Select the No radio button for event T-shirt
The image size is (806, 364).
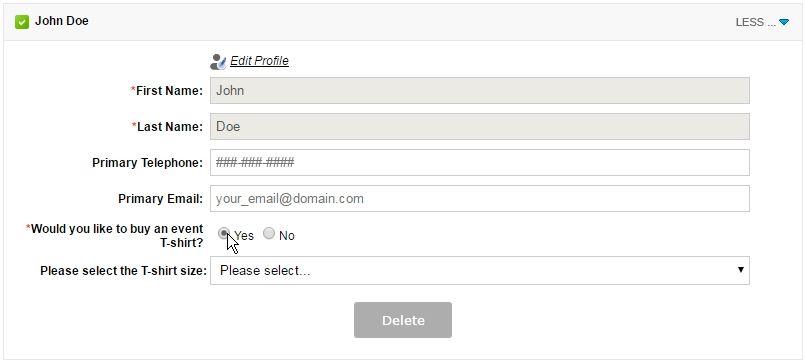[x=269, y=233]
